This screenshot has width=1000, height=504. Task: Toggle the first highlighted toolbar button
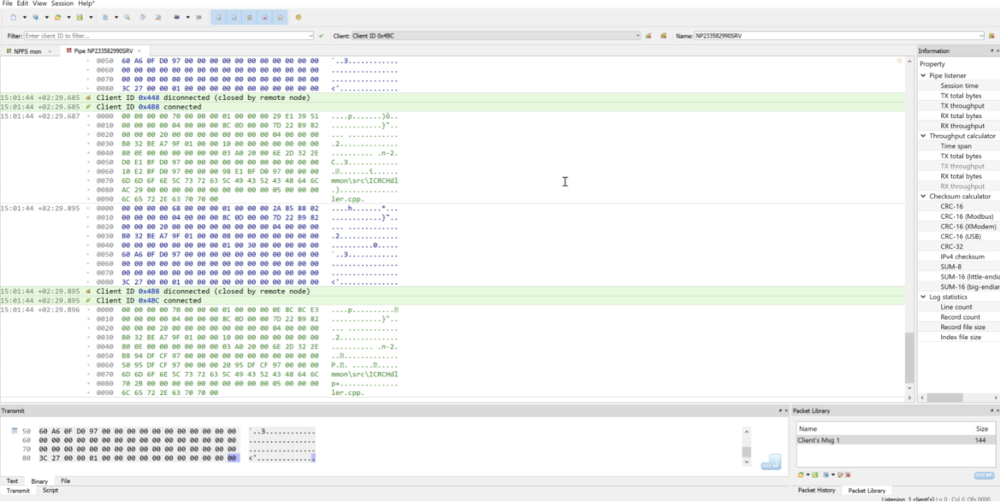click(x=219, y=17)
